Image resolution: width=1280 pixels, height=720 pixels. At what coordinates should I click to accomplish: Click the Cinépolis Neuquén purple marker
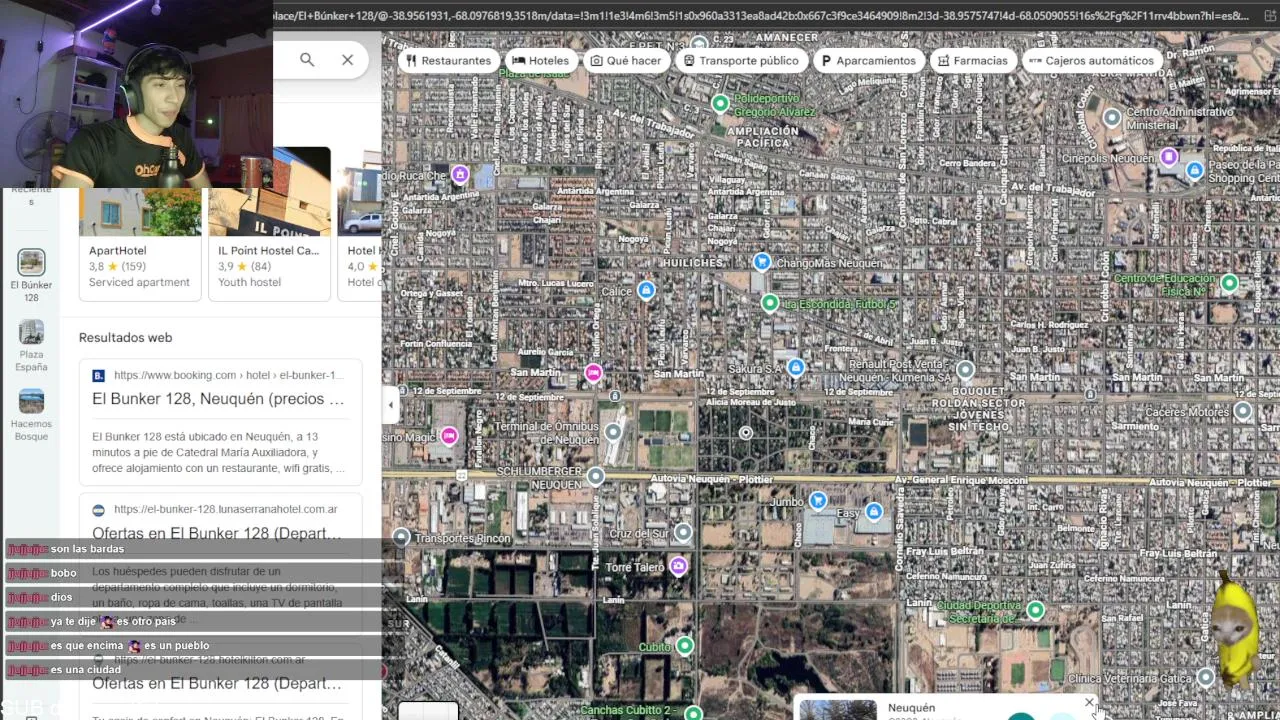pos(1169,157)
